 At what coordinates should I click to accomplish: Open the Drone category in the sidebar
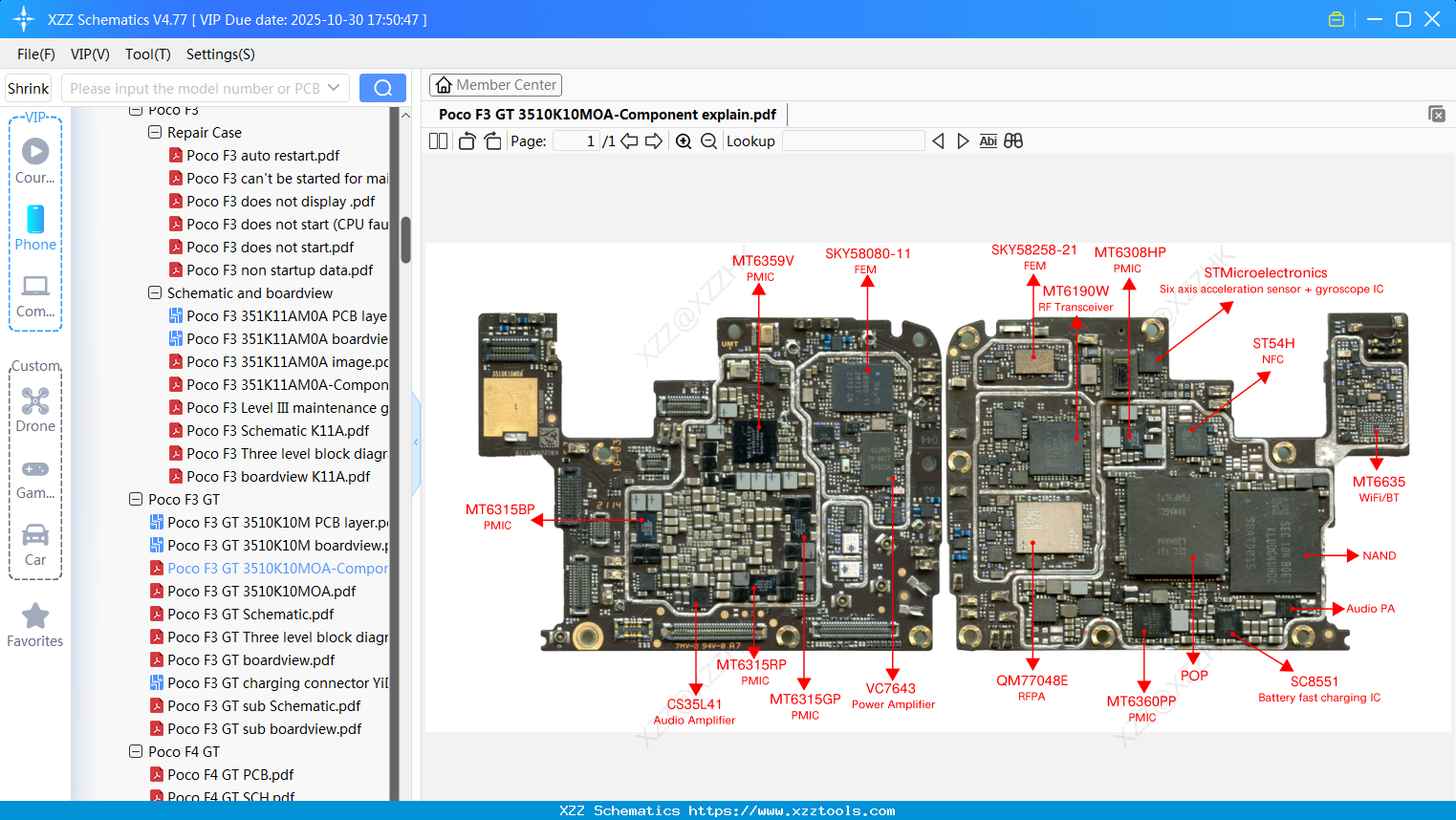click(35, 408)
